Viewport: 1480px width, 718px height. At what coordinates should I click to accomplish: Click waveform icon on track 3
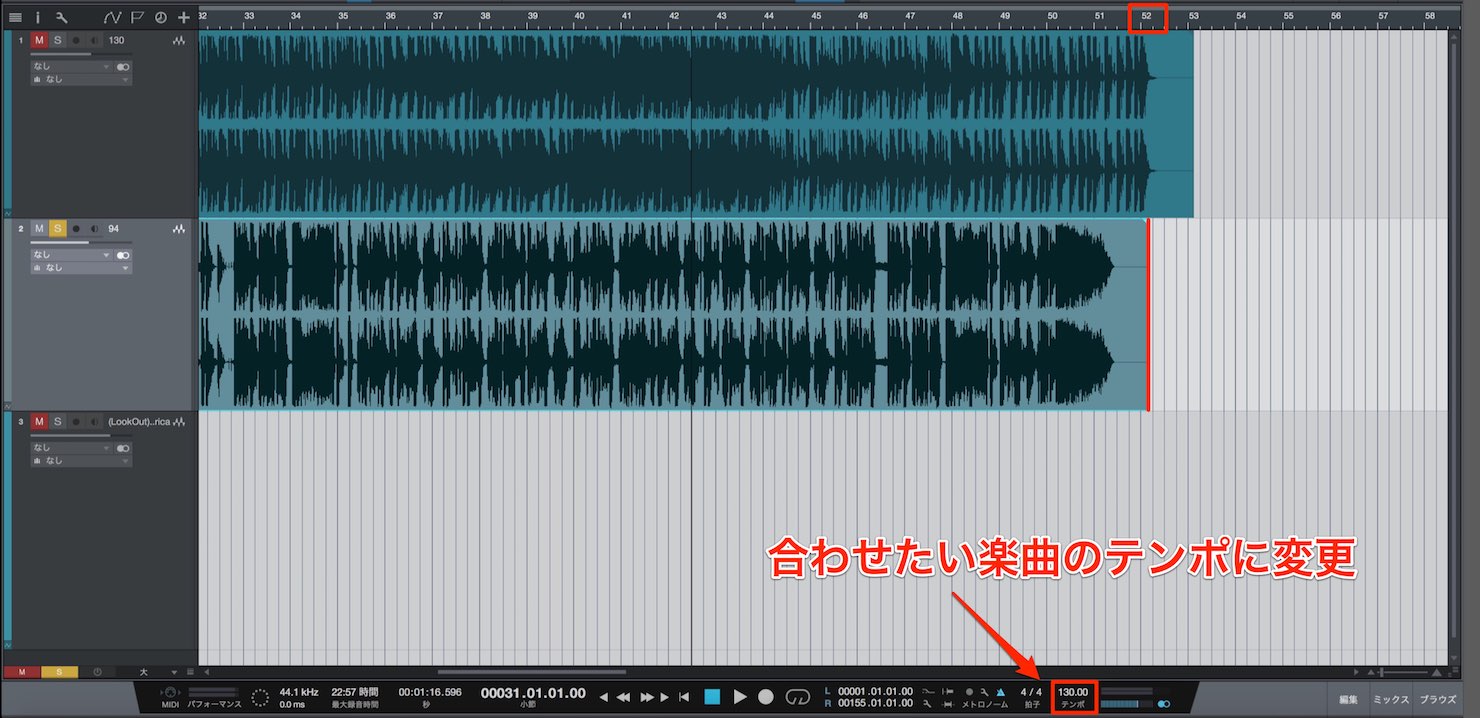click(179, 422)
